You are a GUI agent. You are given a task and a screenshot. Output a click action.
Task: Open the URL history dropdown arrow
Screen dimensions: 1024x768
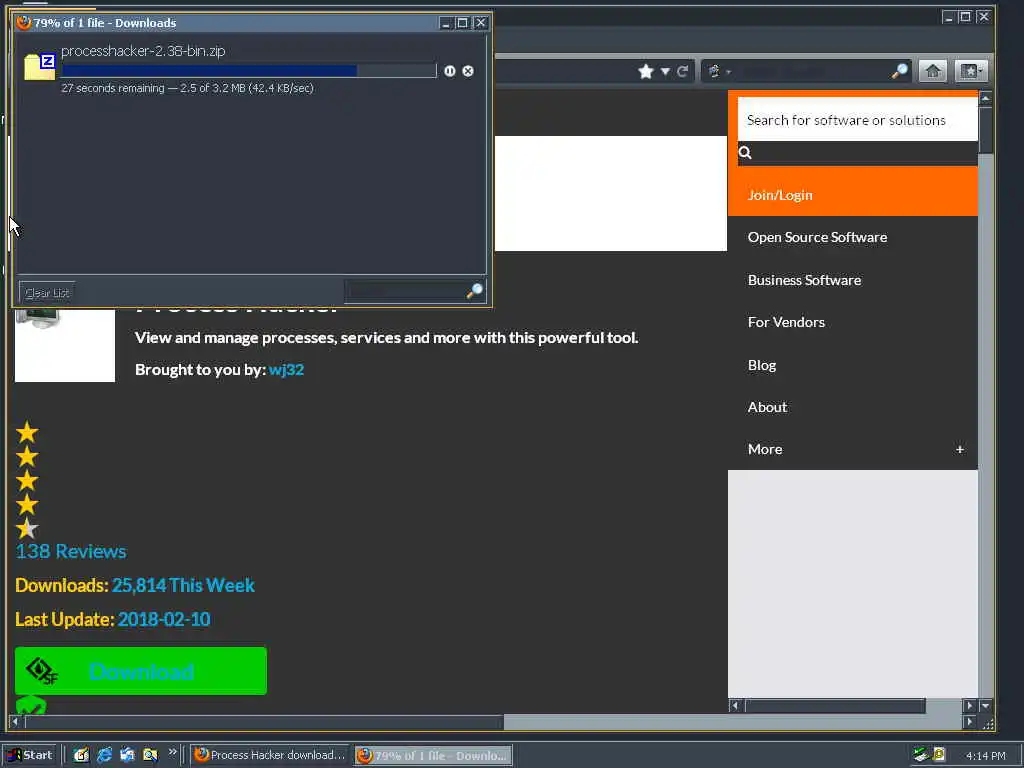coord(665,71)
